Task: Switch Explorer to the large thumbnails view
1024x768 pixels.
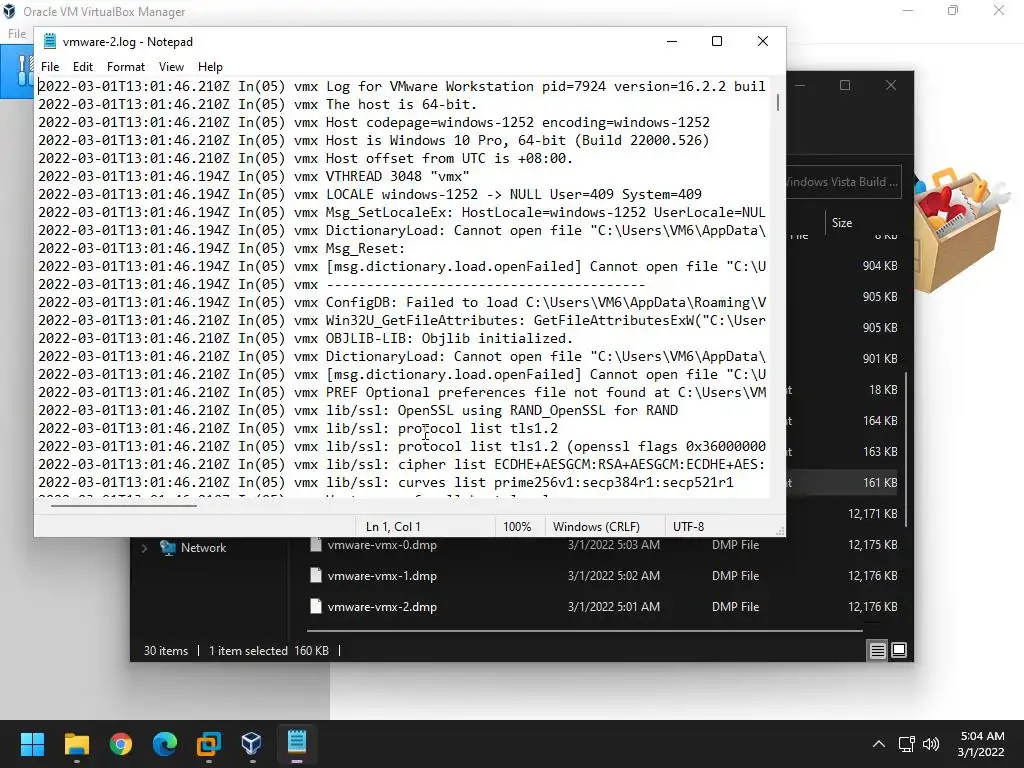Action: 899,650
